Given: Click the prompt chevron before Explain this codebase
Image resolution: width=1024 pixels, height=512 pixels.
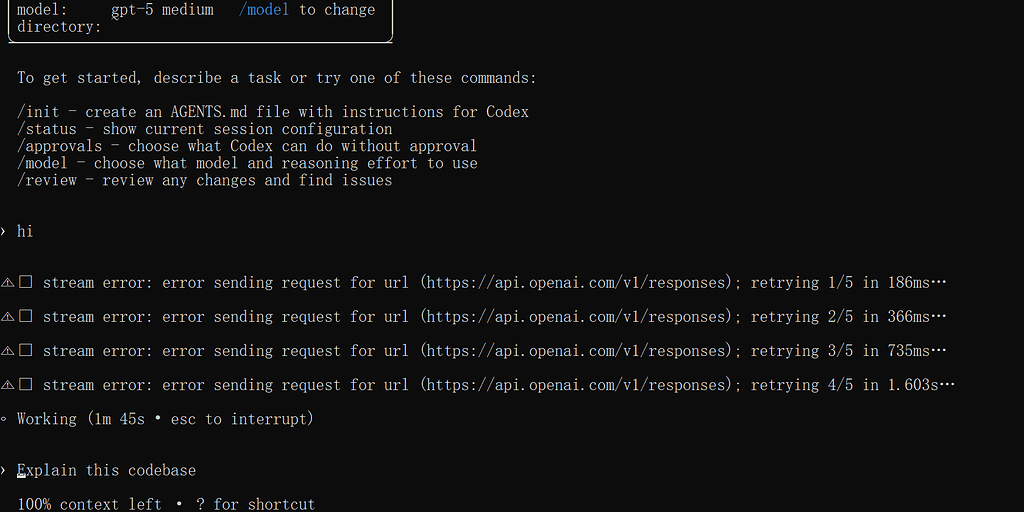Looking at the screenshot, I should point(4,470).
